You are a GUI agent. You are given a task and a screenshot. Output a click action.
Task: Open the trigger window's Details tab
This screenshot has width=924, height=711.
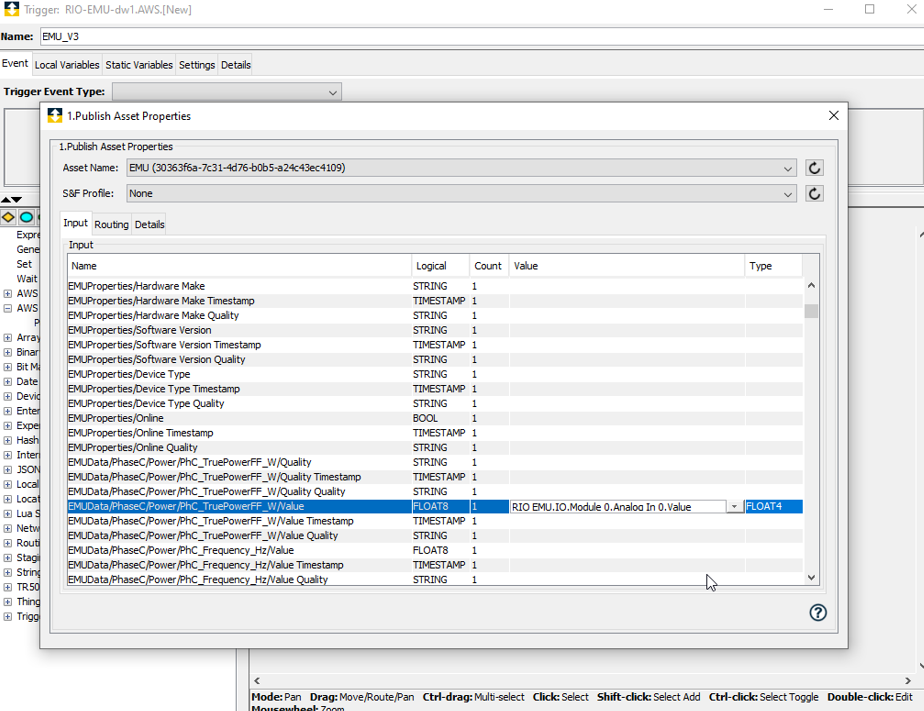click(236, 65)
